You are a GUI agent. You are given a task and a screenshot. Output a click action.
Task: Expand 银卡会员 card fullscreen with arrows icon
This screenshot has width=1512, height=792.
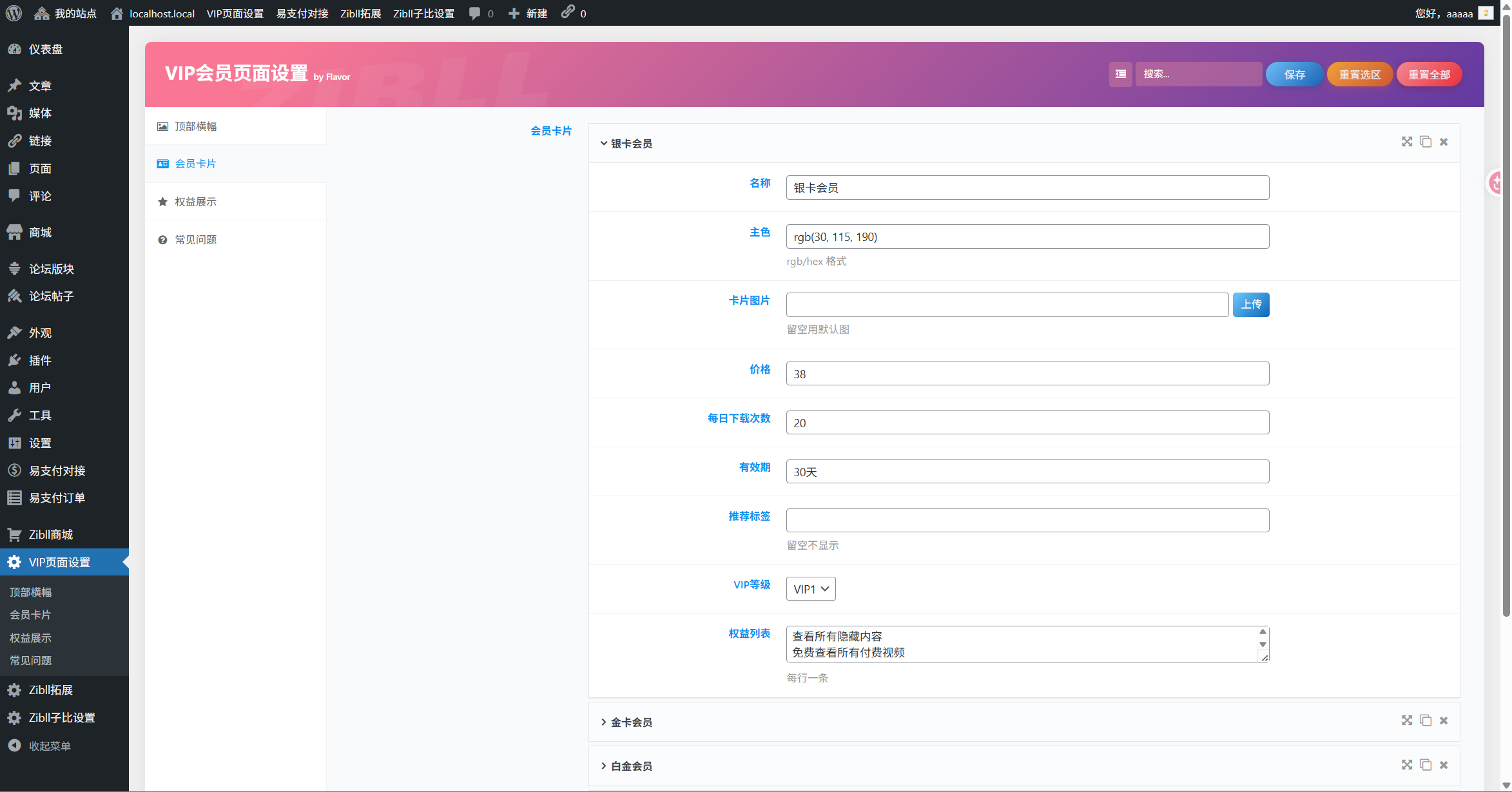(x=1406, y=142)
